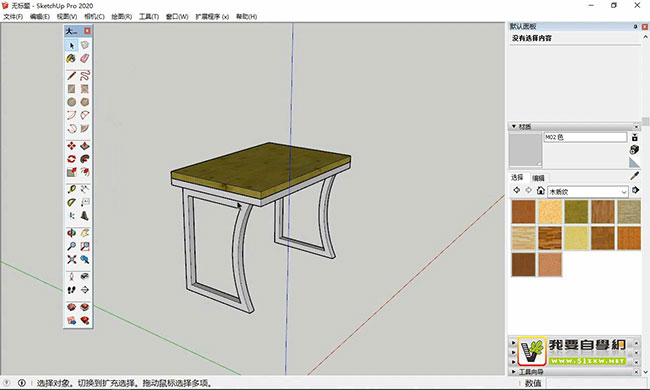The height and width of the screenshot is (390, 650).
Task: Select the Text label tool
Action: tap(85, 203)
